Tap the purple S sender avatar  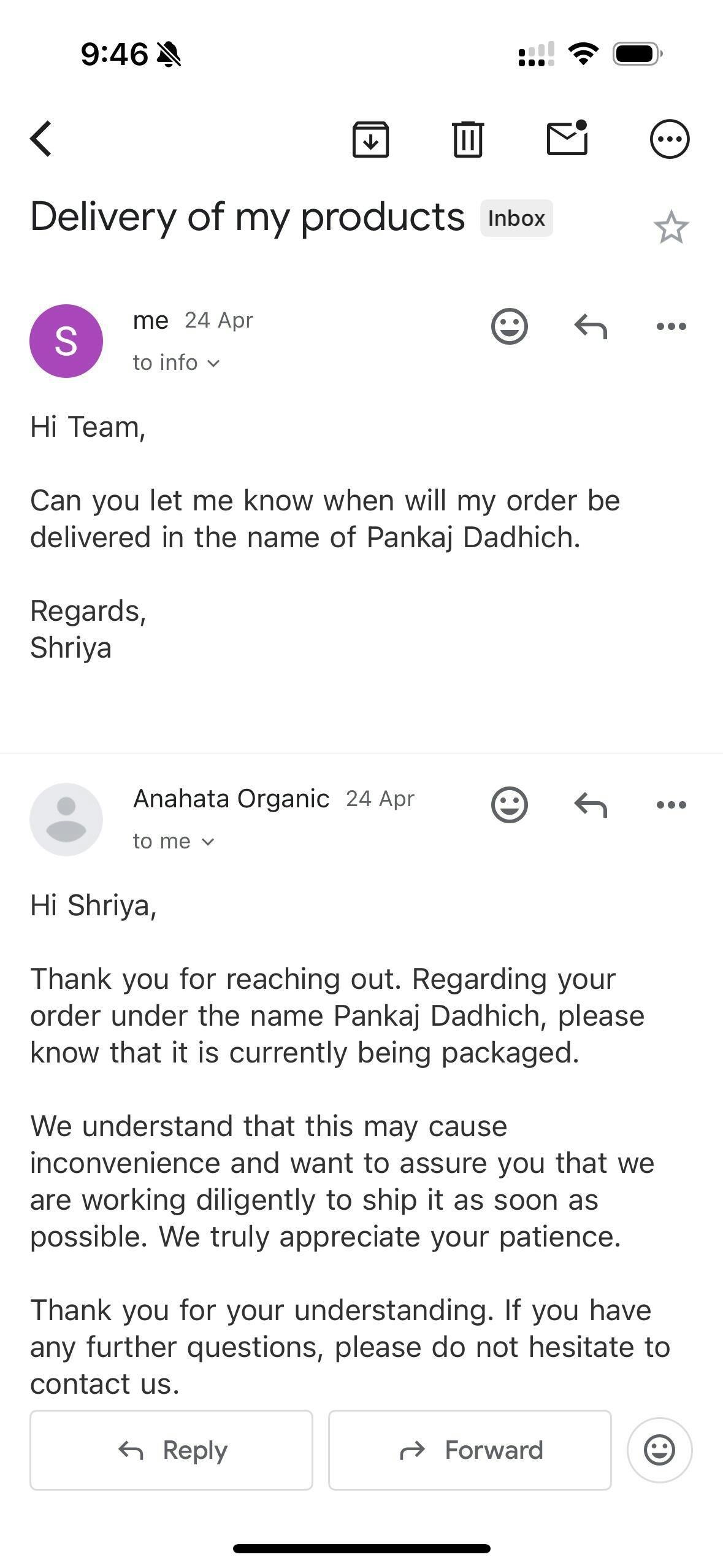tap(66, 341)
